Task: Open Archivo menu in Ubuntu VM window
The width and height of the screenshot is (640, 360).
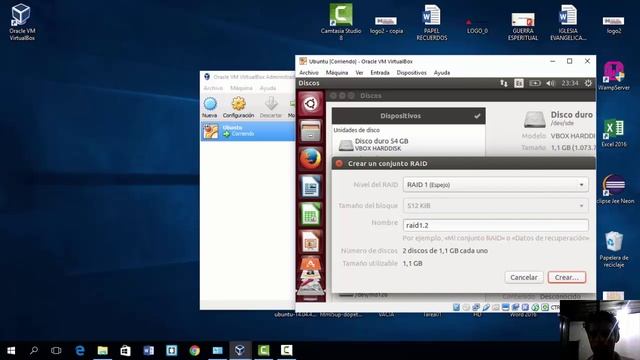Action: [309, 73]
